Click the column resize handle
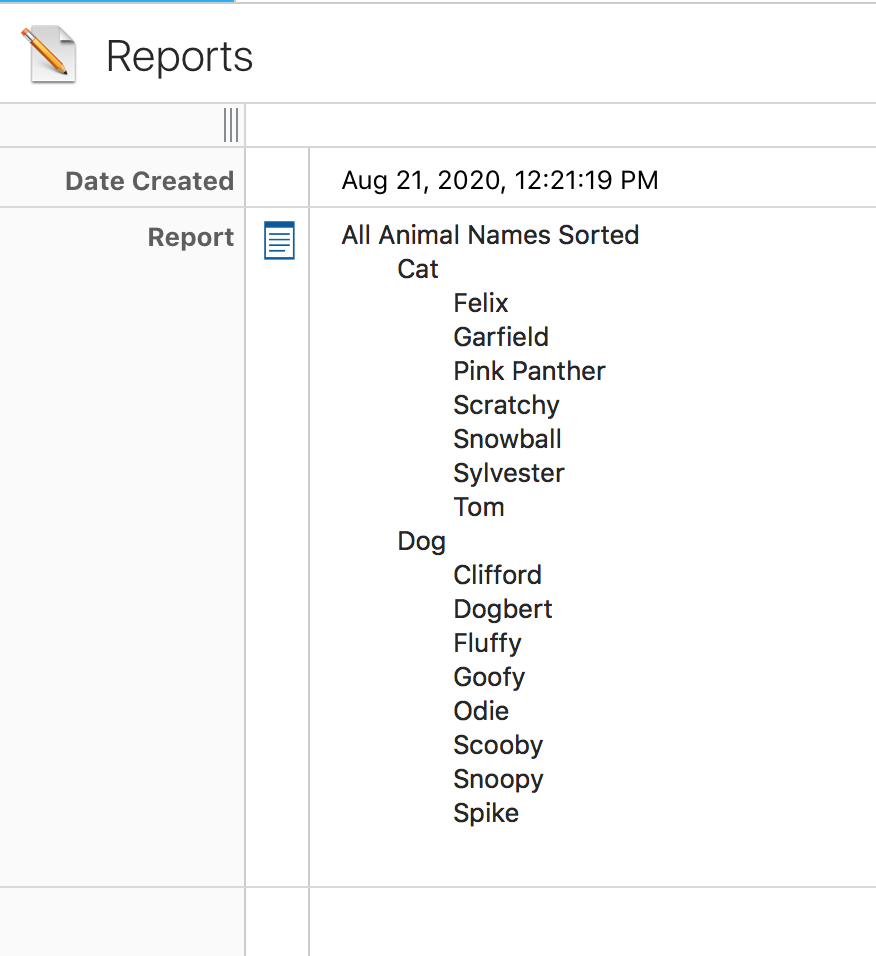Screen dimensions: 876x956 (x=231, y=126)
